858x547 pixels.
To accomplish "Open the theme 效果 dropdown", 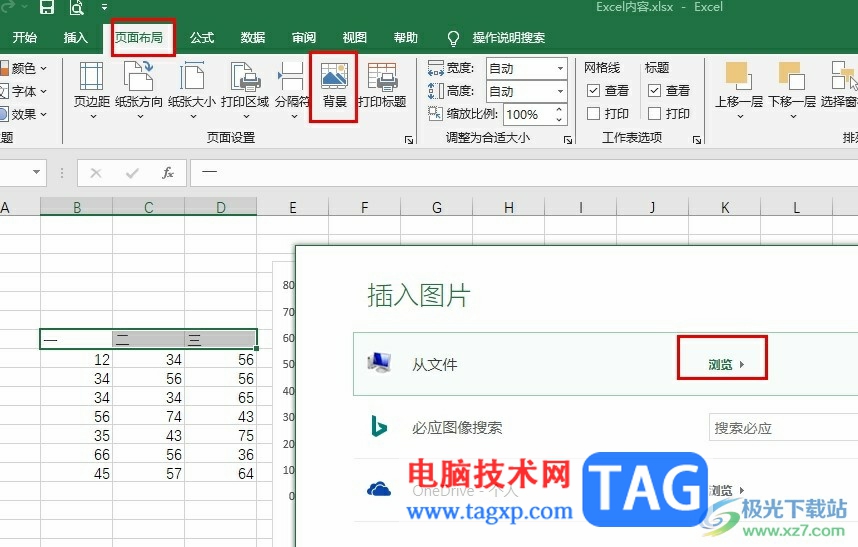I will pos(24,114).
